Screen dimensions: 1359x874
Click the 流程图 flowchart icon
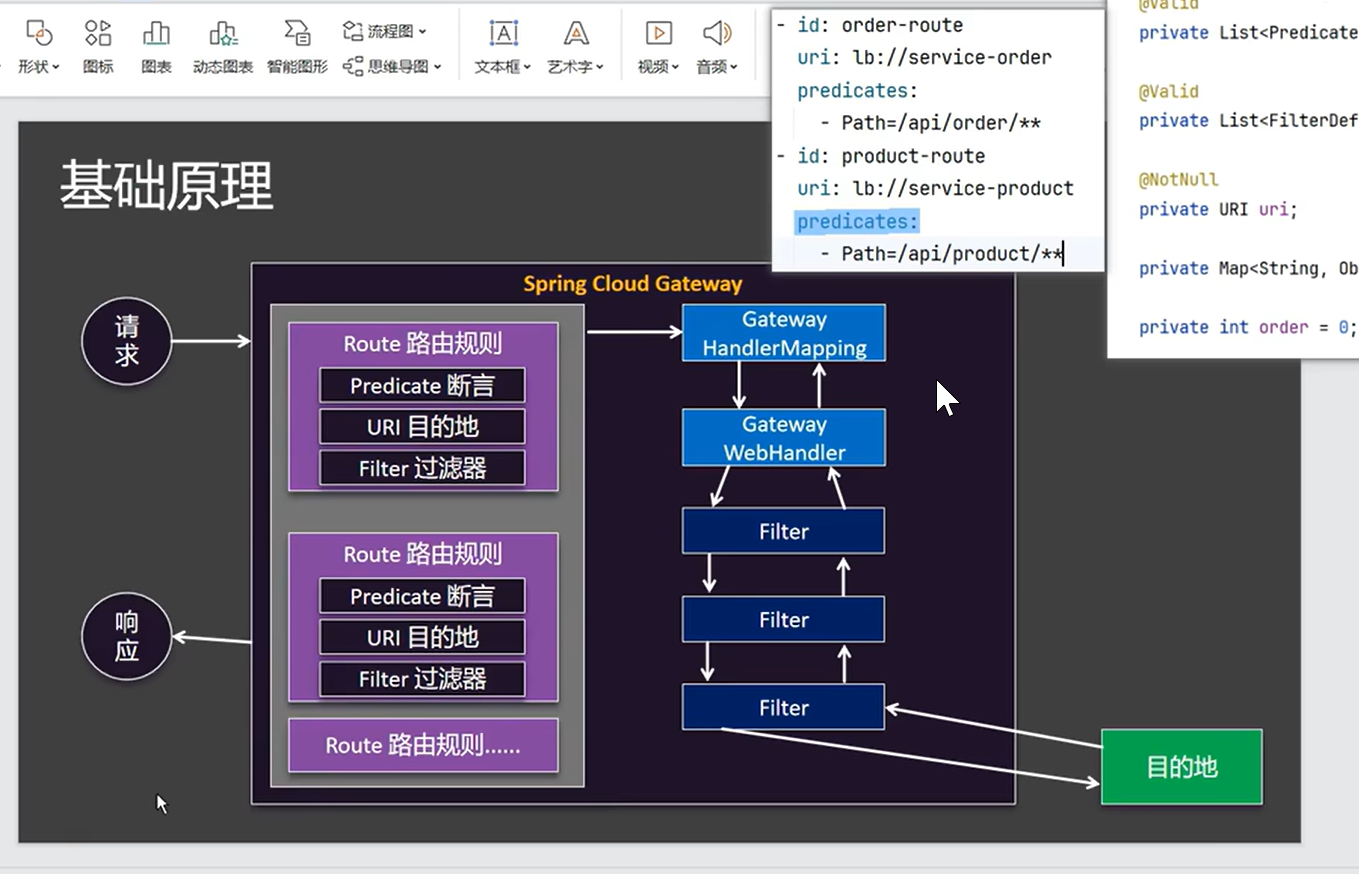click(353, 31)
